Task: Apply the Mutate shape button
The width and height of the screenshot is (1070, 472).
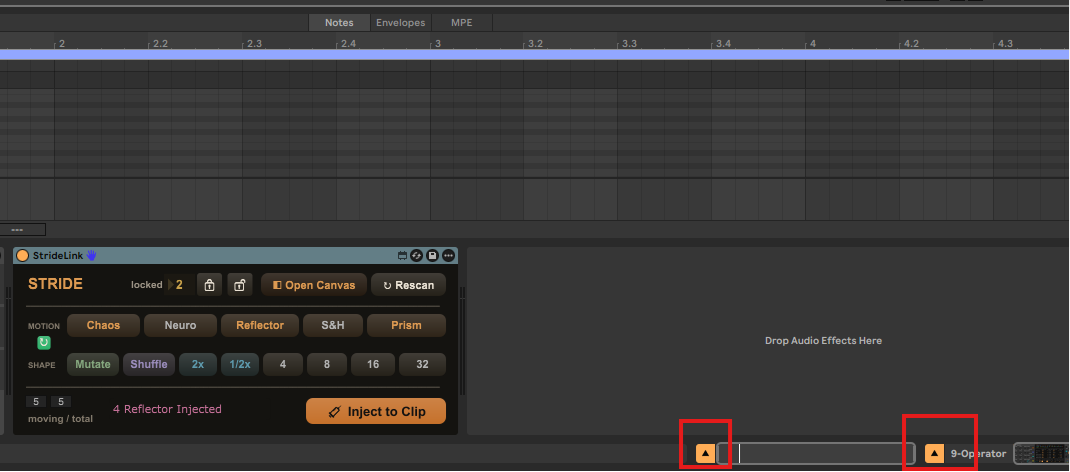Action: 93,364
